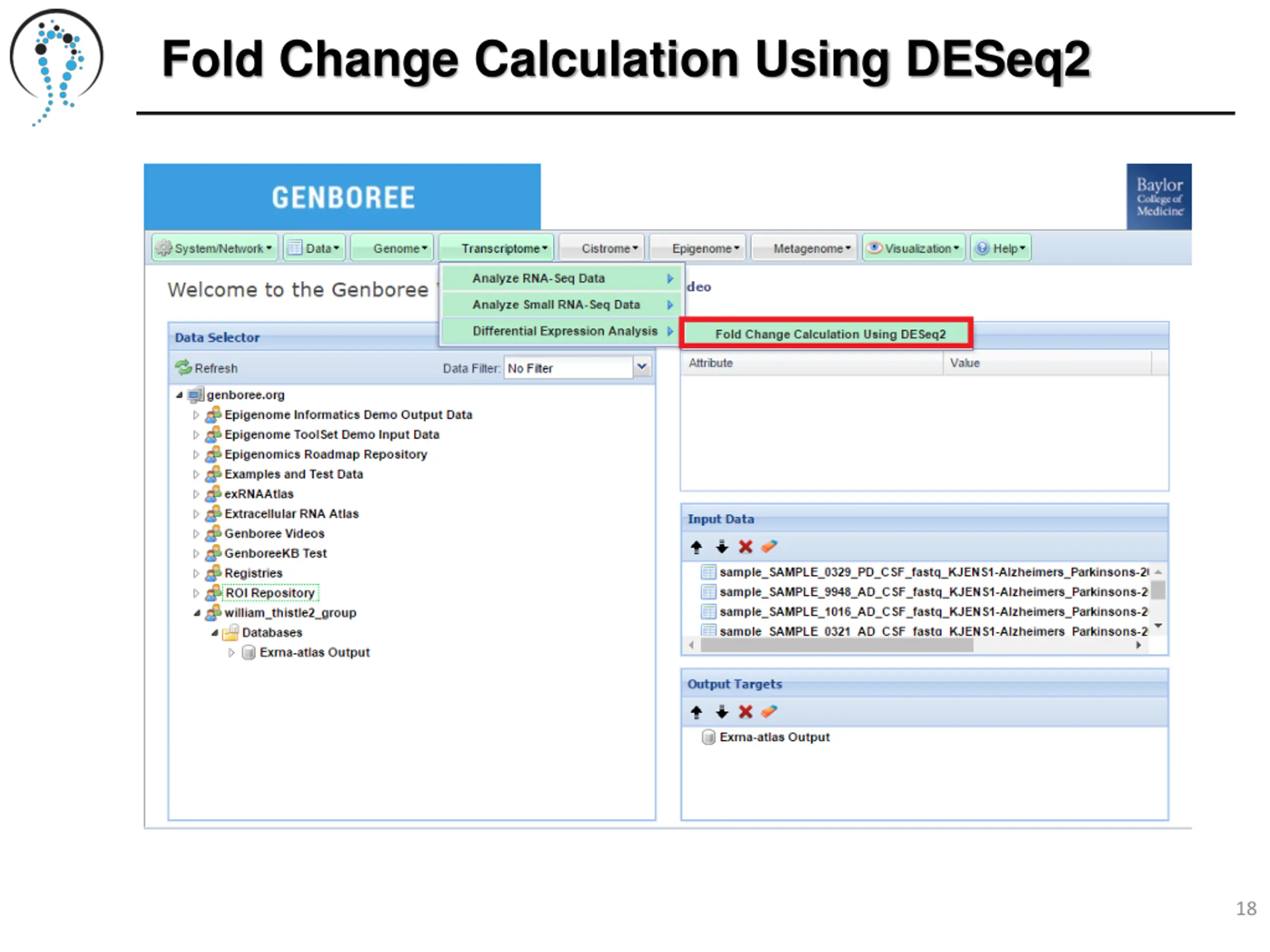Click the Refresh button in Data Selector
Image resolution: width=1270 pixels, height=952 pixels.
point(206,368)
